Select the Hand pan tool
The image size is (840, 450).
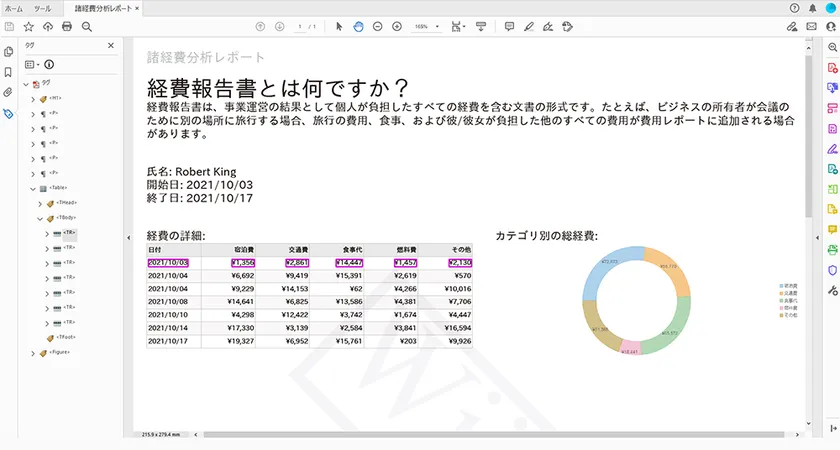coord(358,26)
